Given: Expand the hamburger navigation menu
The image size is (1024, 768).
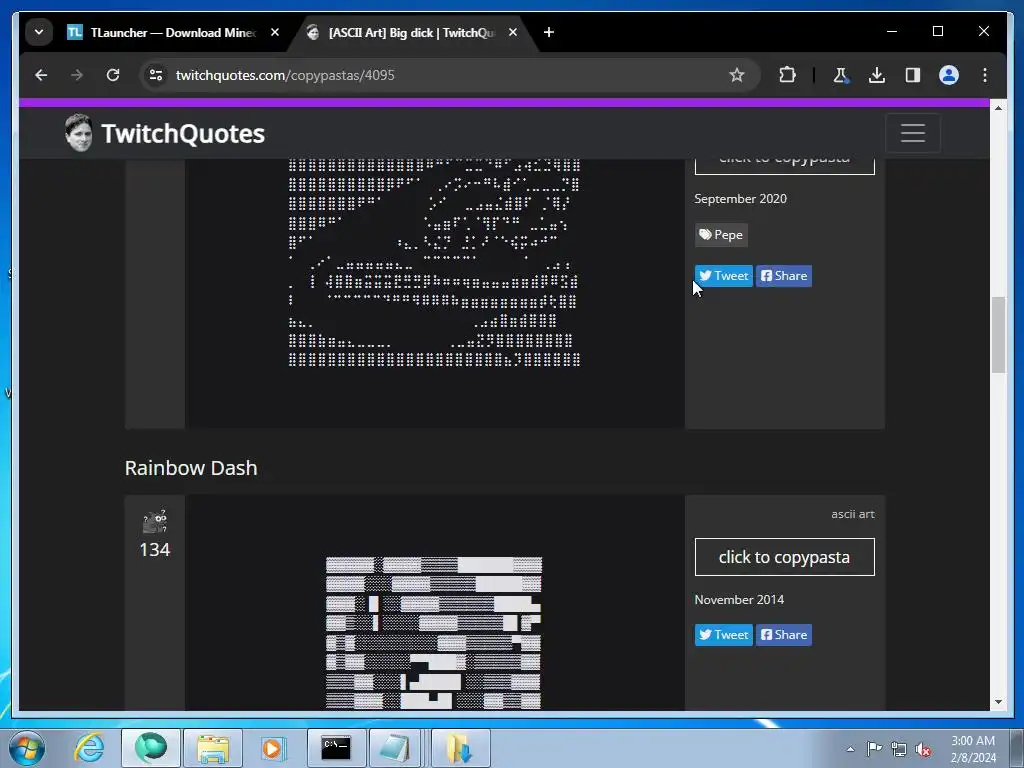Looking at the screenshot, I should coord(913,133).
